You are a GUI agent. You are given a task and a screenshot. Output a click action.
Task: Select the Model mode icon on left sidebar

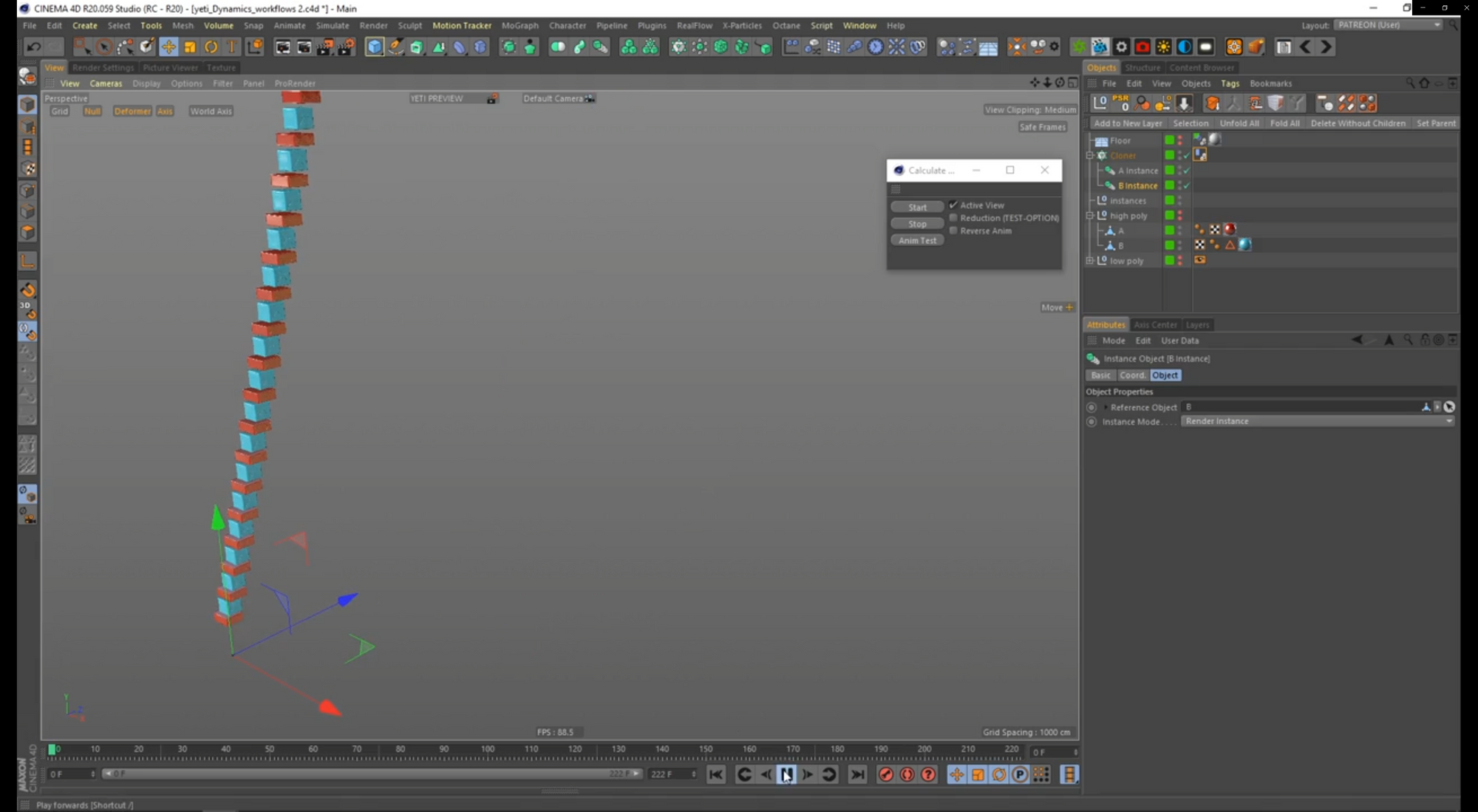click(27, 104)
